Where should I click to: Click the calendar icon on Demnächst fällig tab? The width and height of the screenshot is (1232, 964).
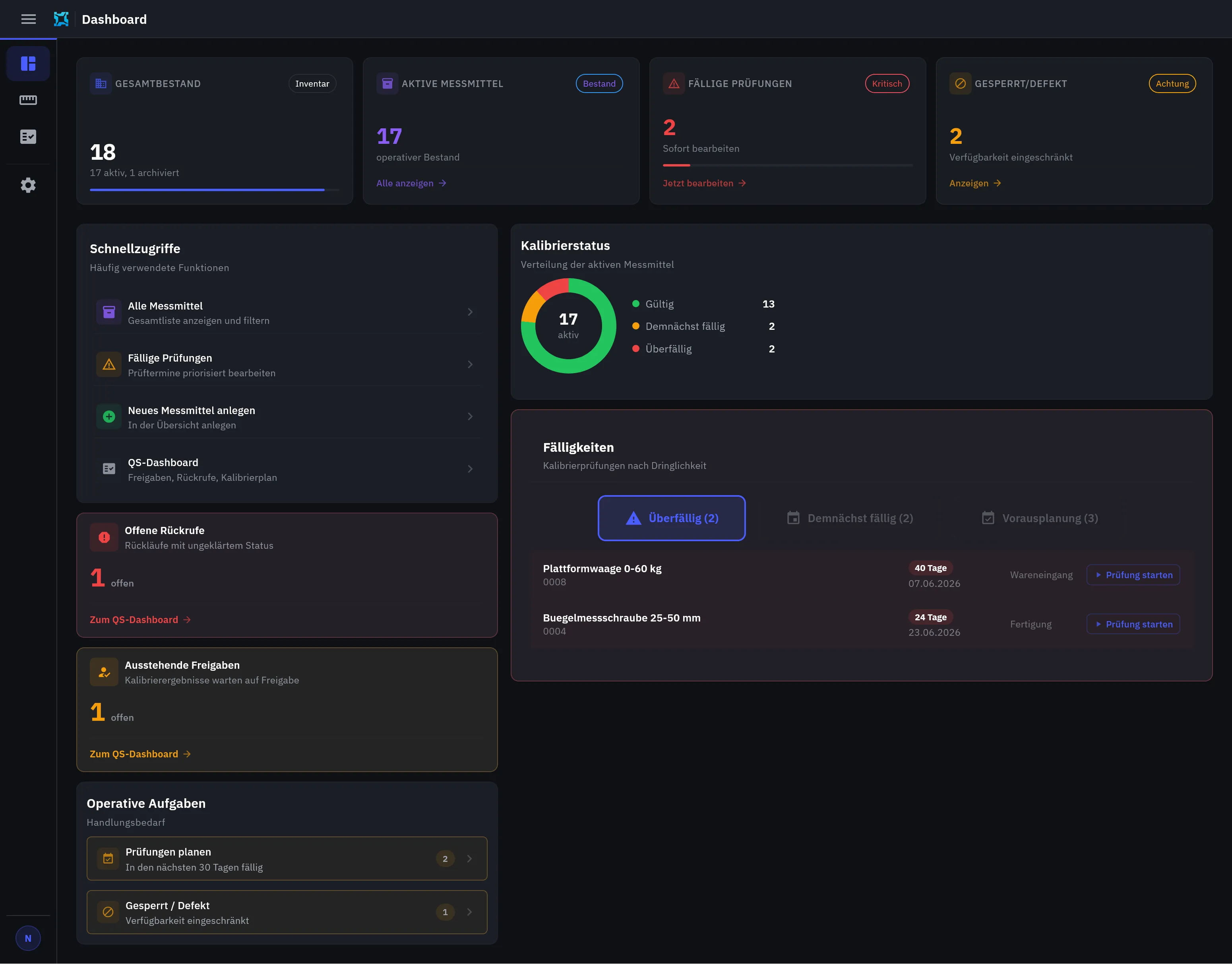(794, 518)
